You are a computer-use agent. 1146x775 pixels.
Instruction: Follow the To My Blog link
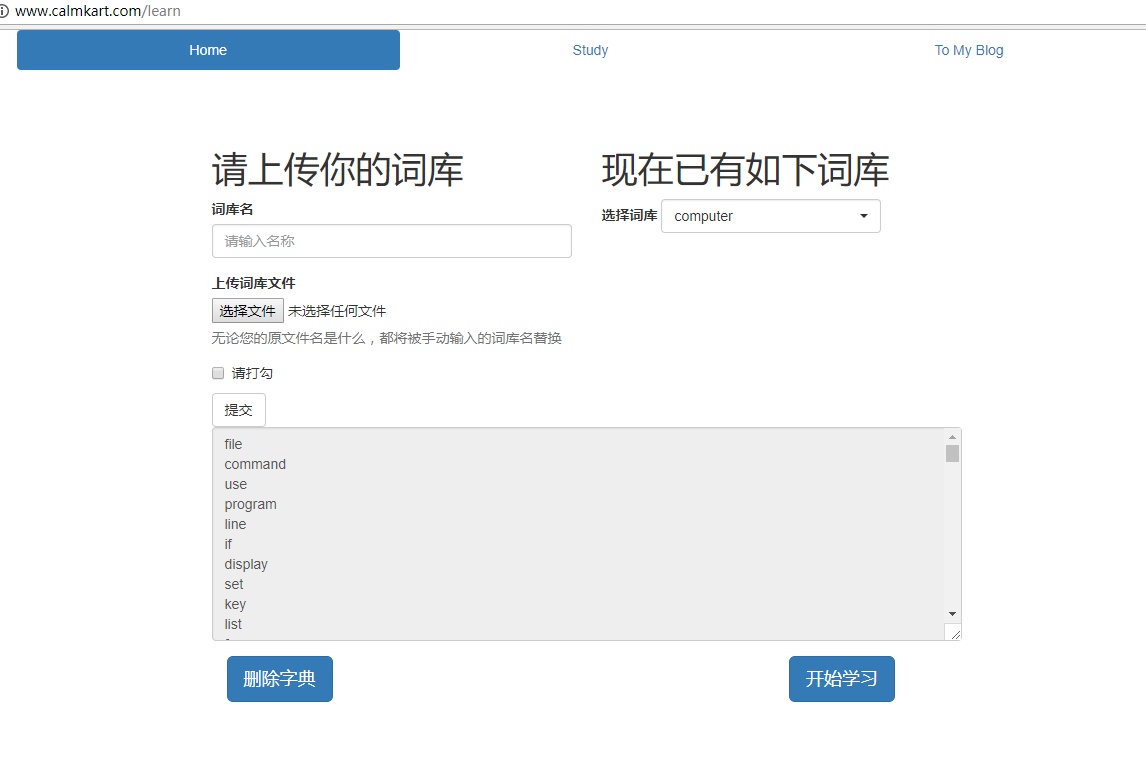(968, 50)
